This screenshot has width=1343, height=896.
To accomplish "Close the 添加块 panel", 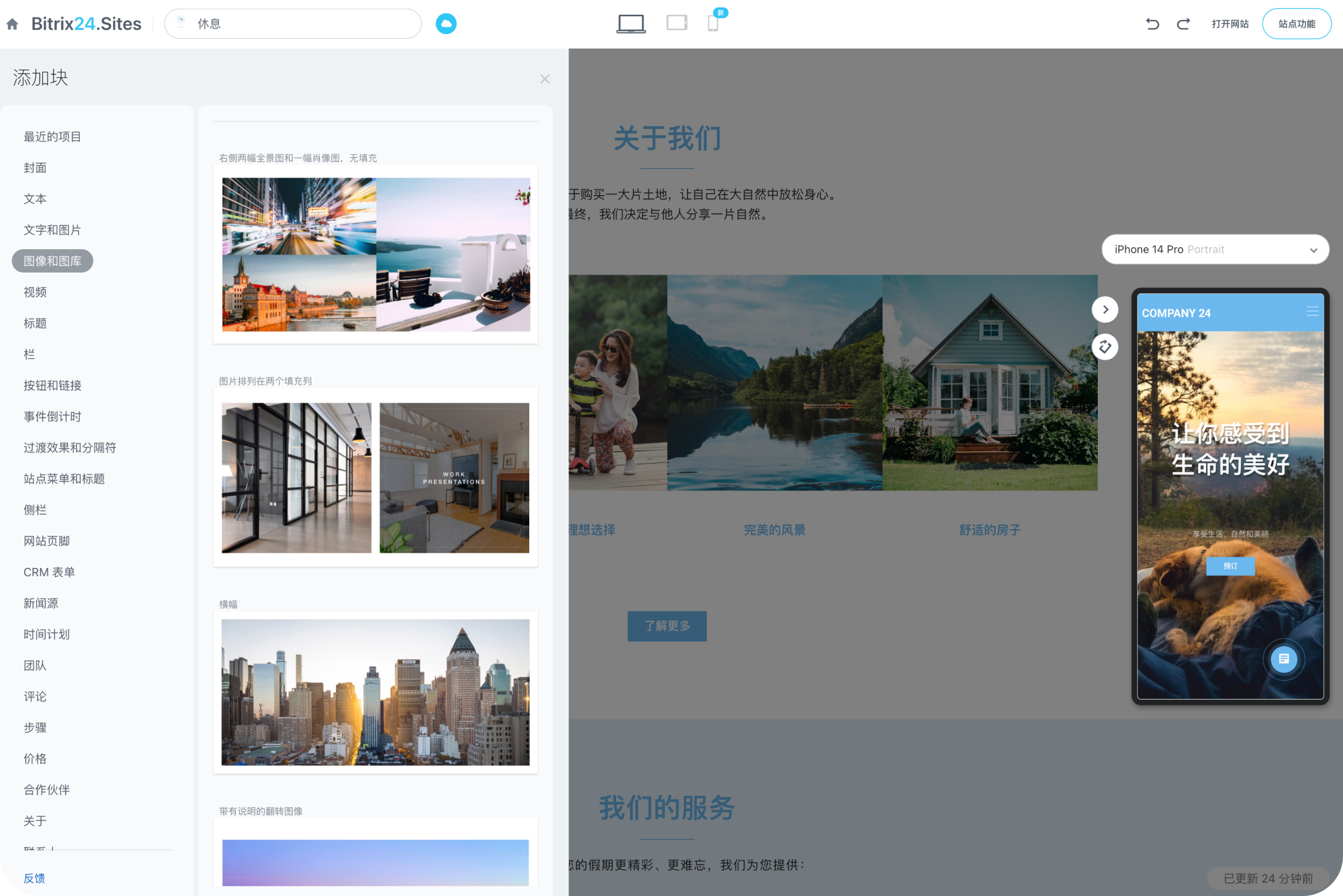I will coord(545,79).
